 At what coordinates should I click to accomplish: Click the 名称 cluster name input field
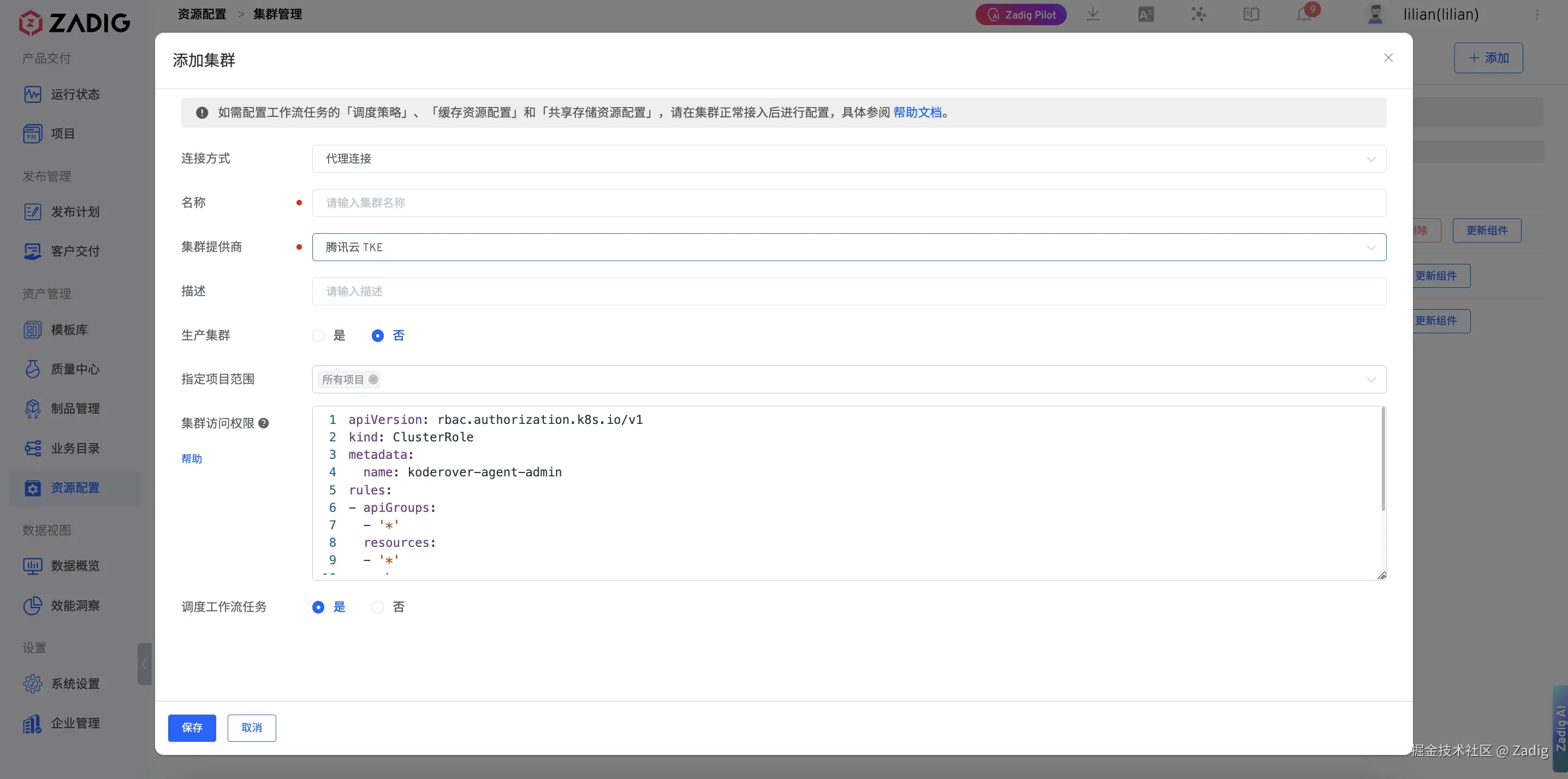coord(848,203)
